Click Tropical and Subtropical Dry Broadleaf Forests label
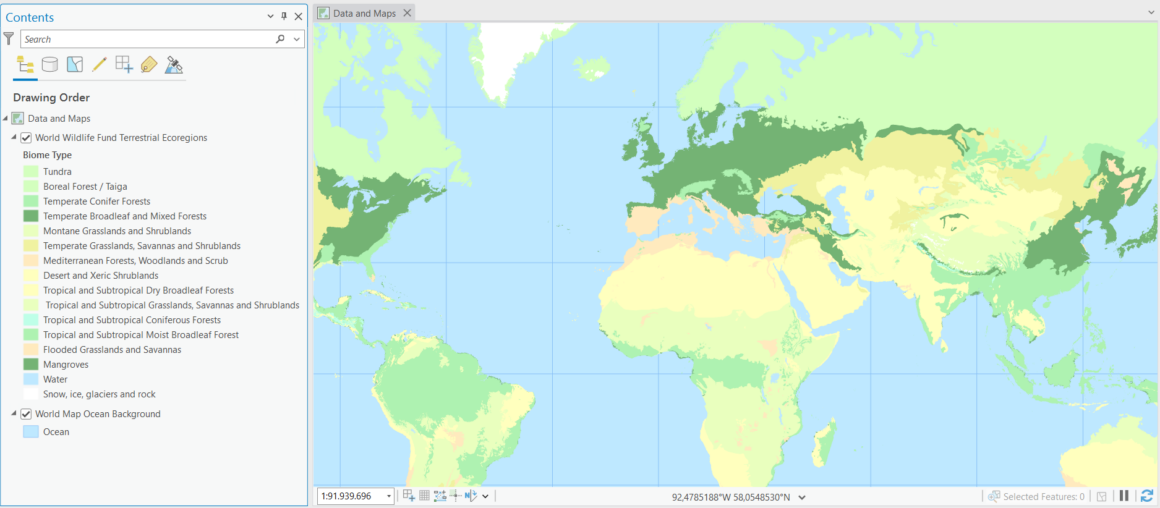Screen dimensions: 1160x508 pos(138,290)
